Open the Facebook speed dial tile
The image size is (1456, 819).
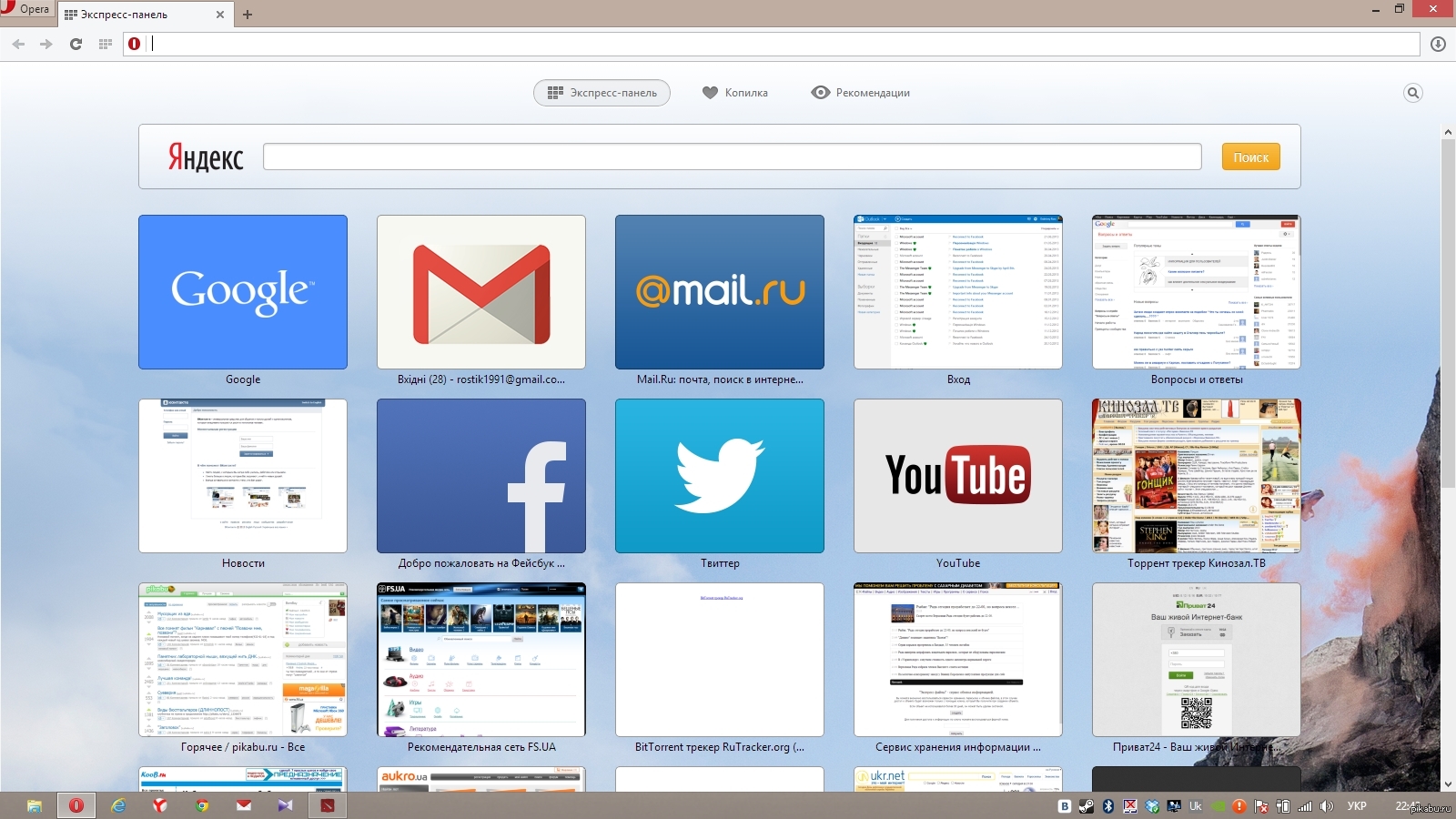click(x=481, y=476)
